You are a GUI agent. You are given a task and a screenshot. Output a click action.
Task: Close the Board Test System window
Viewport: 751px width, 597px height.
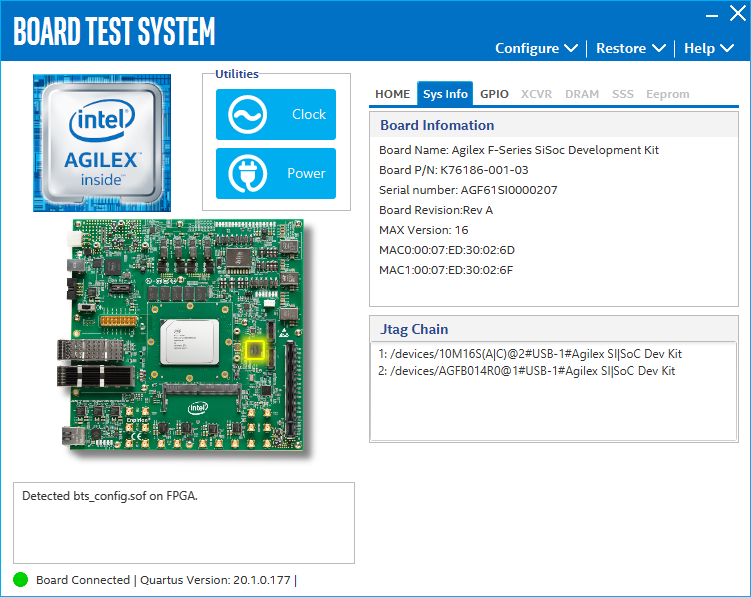738,13
